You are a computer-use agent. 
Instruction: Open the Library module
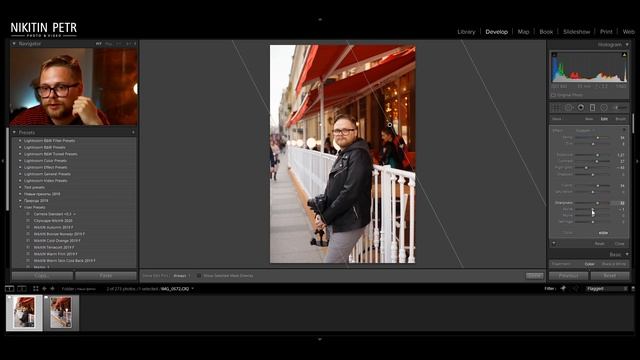[x=466, y=32]
